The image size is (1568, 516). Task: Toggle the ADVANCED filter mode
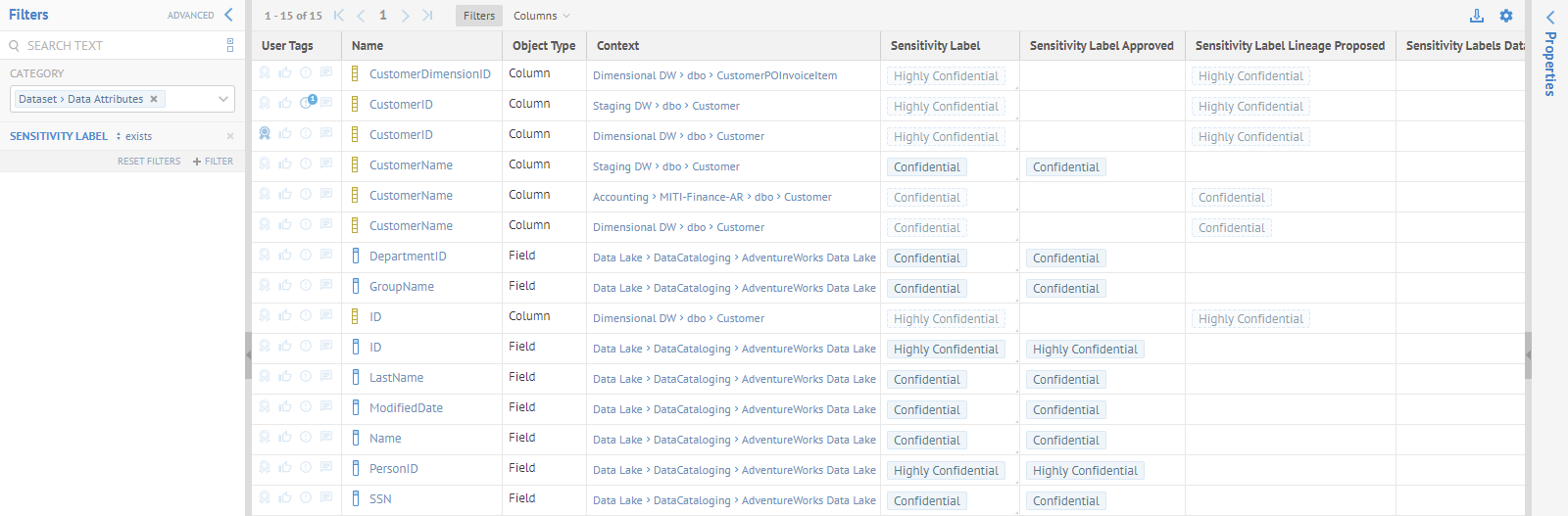click(190, 16)
